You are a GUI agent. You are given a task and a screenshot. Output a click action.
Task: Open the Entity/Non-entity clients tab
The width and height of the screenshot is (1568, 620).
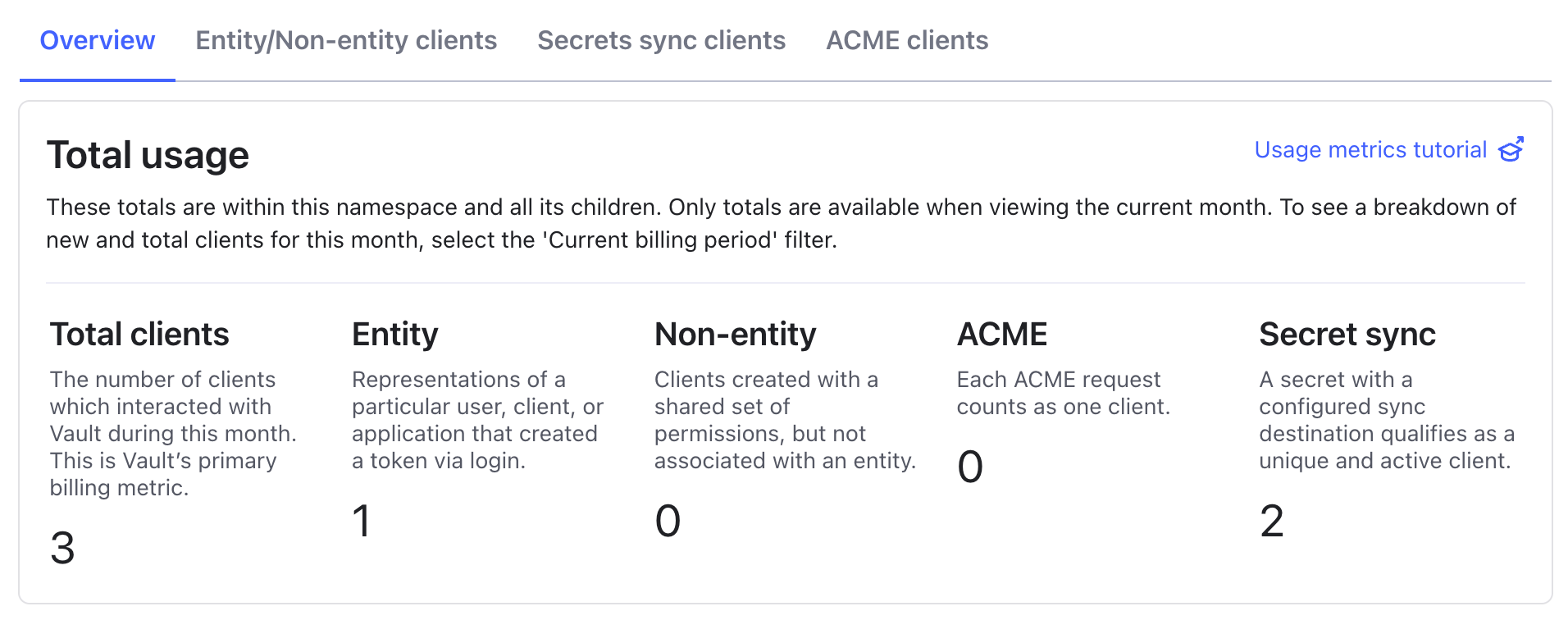pos(346,40)
